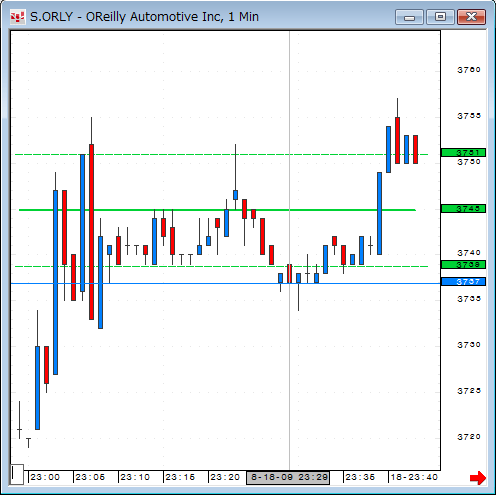Click the 23:05 time axis label
496x495 pixels.
tap(90, 477)
